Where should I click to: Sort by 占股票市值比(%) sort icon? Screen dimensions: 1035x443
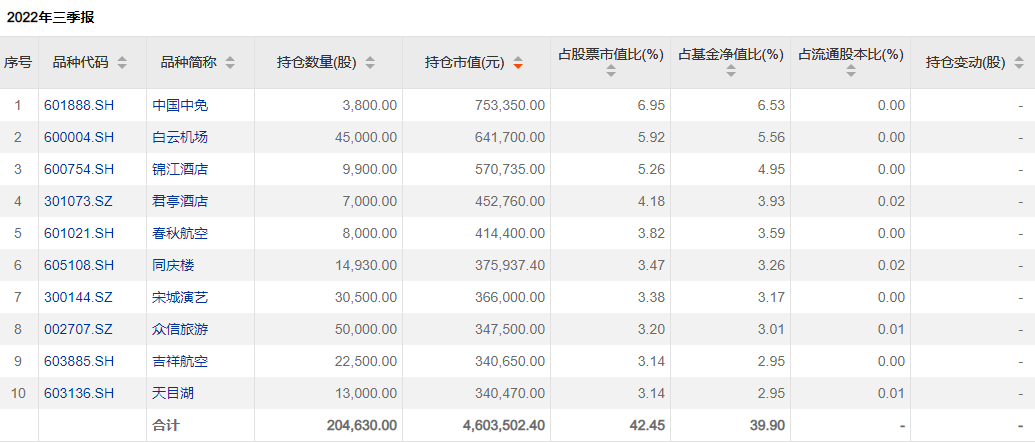611,71
